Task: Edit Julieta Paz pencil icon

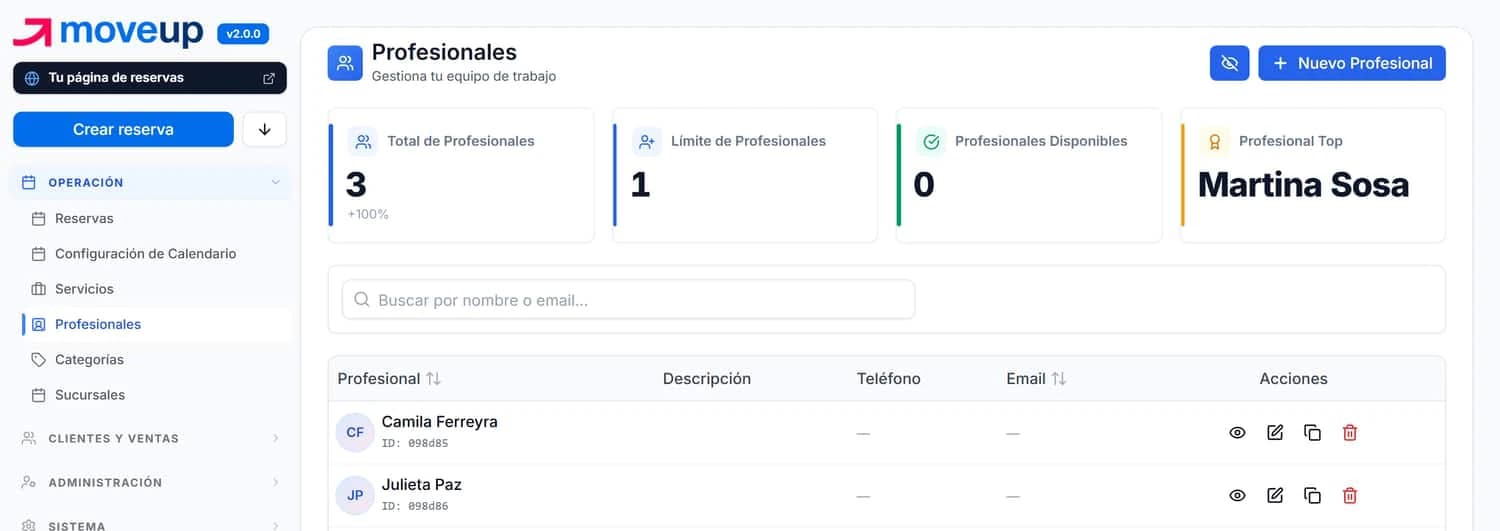Action: tap(1275, 495)
